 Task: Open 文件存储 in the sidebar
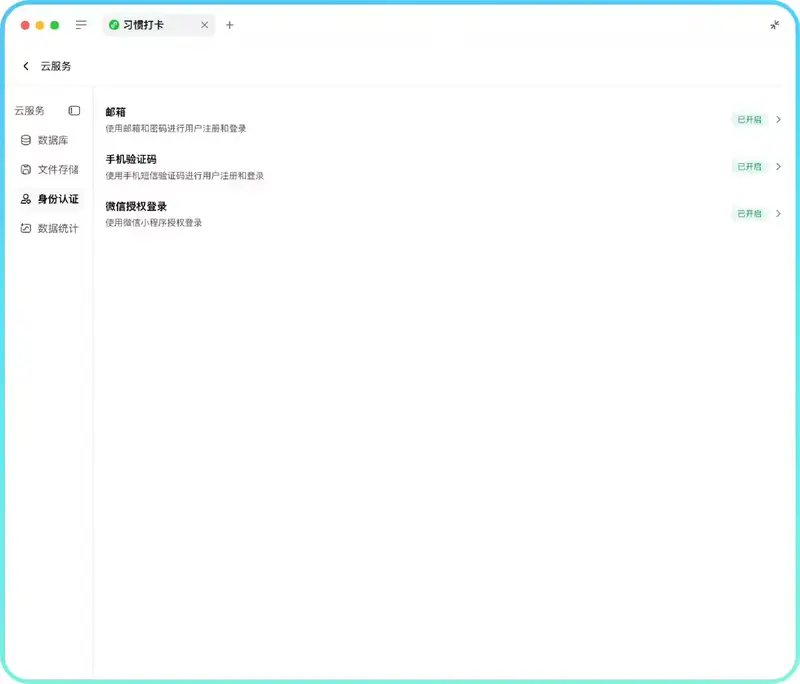[49, 169]
